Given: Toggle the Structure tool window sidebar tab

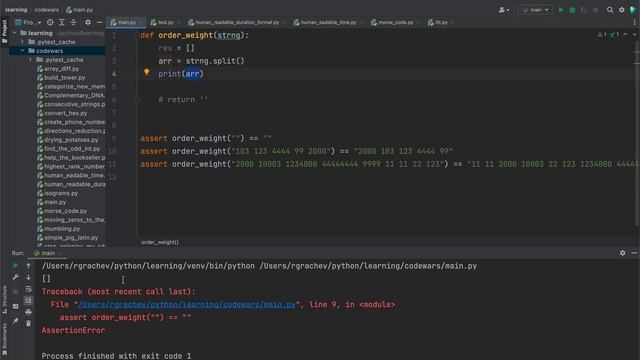Looking at the screenshot, I should (x=4, y=299).
